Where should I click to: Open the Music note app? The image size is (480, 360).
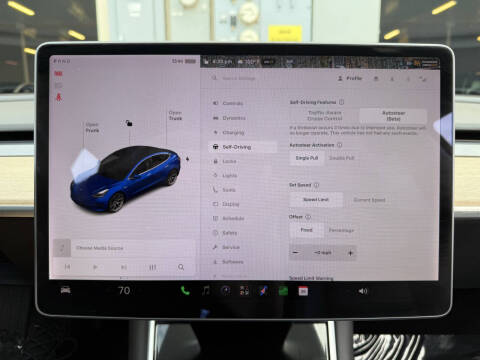[x=206, y=291]
